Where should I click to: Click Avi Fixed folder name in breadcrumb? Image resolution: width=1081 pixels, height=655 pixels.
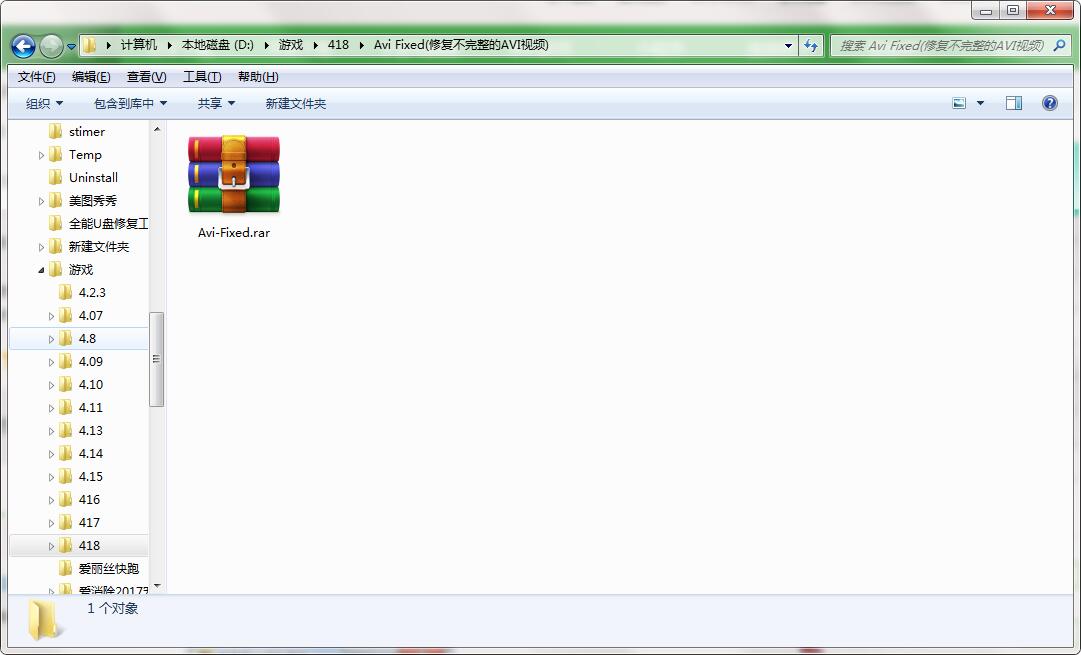[461, 45]
